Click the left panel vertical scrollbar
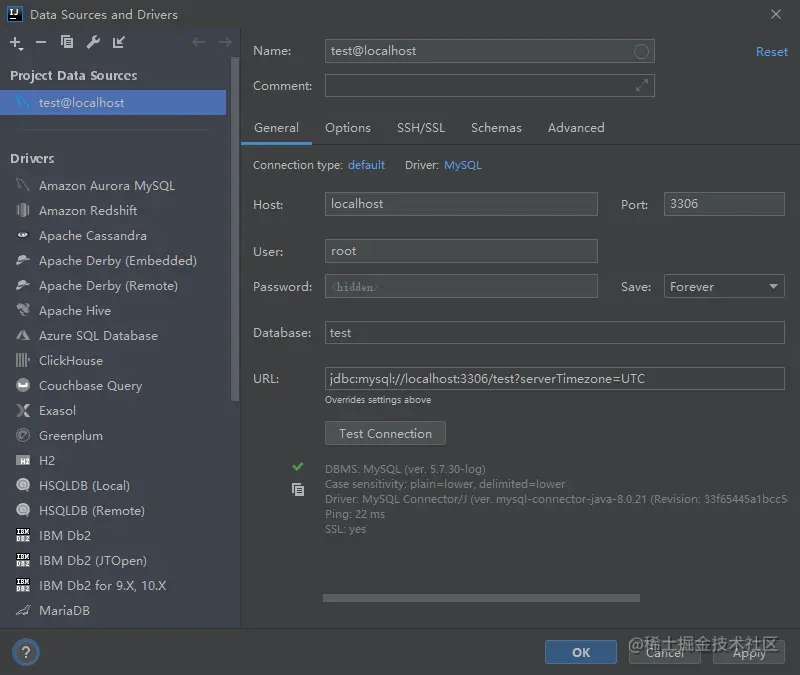The image size is (800, 675). (x=235, y=230)
